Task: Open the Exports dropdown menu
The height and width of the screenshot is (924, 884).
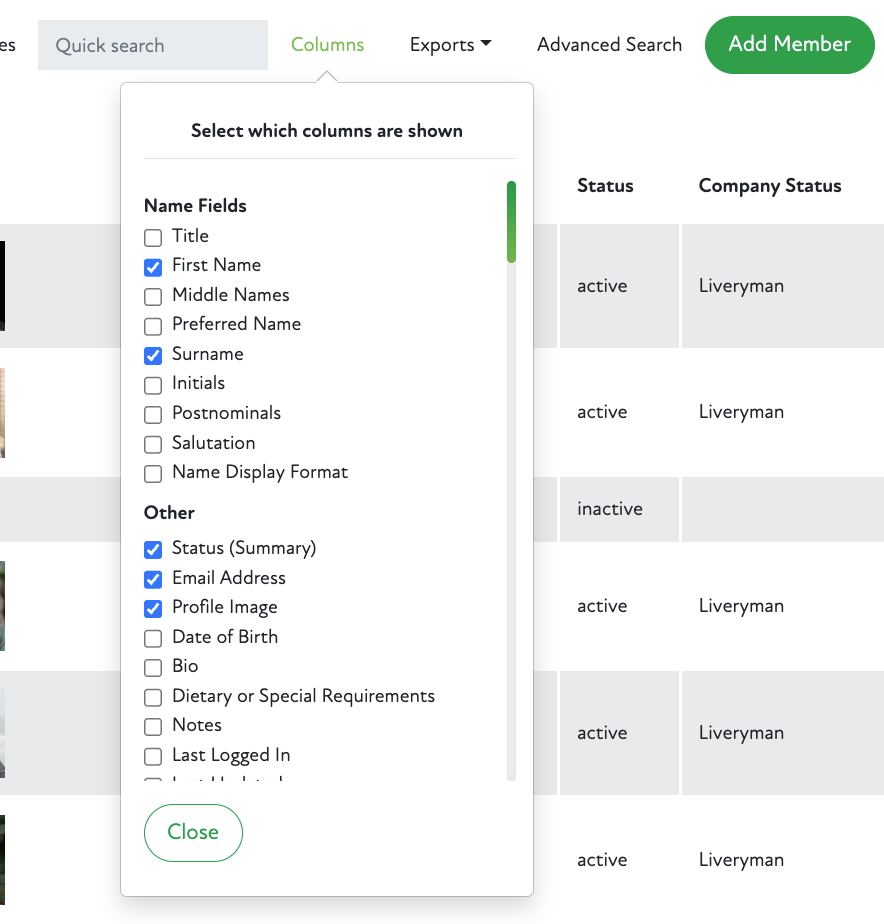Action: (x=450, y=45)
